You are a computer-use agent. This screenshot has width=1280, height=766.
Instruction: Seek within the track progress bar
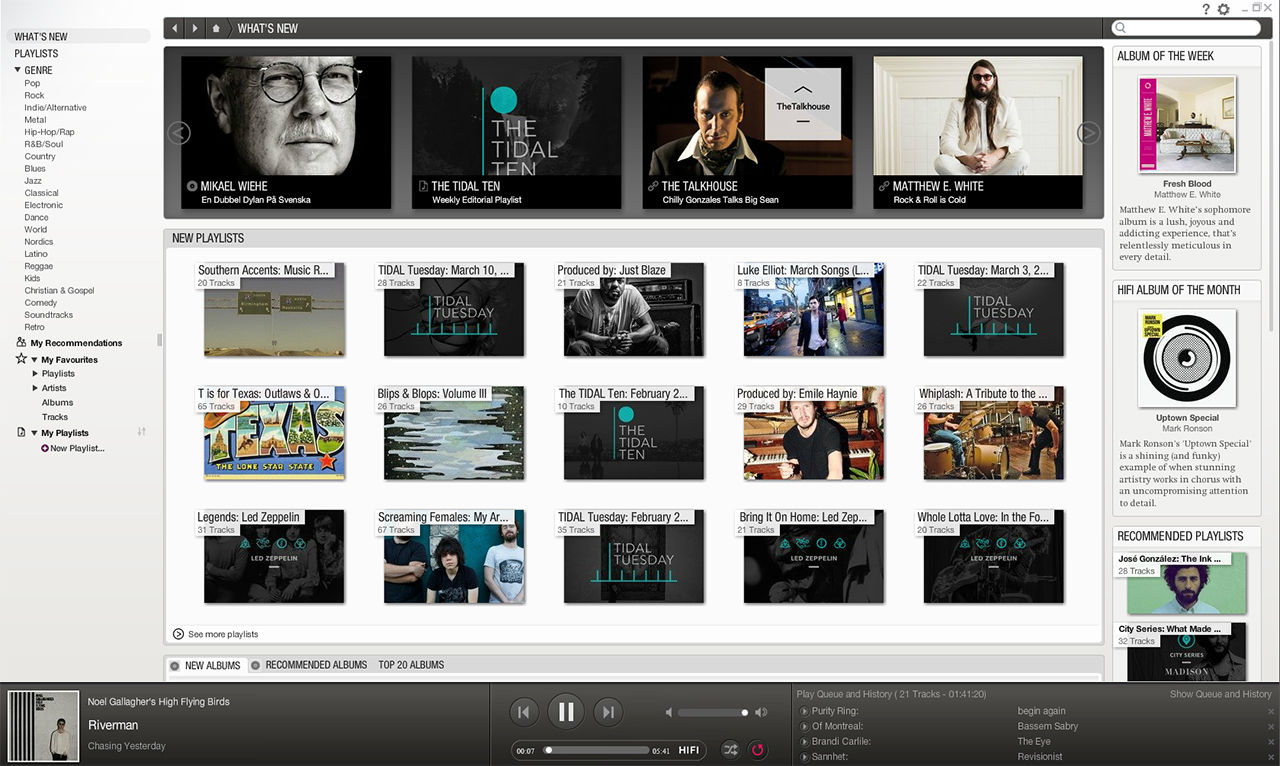[597, 750]
